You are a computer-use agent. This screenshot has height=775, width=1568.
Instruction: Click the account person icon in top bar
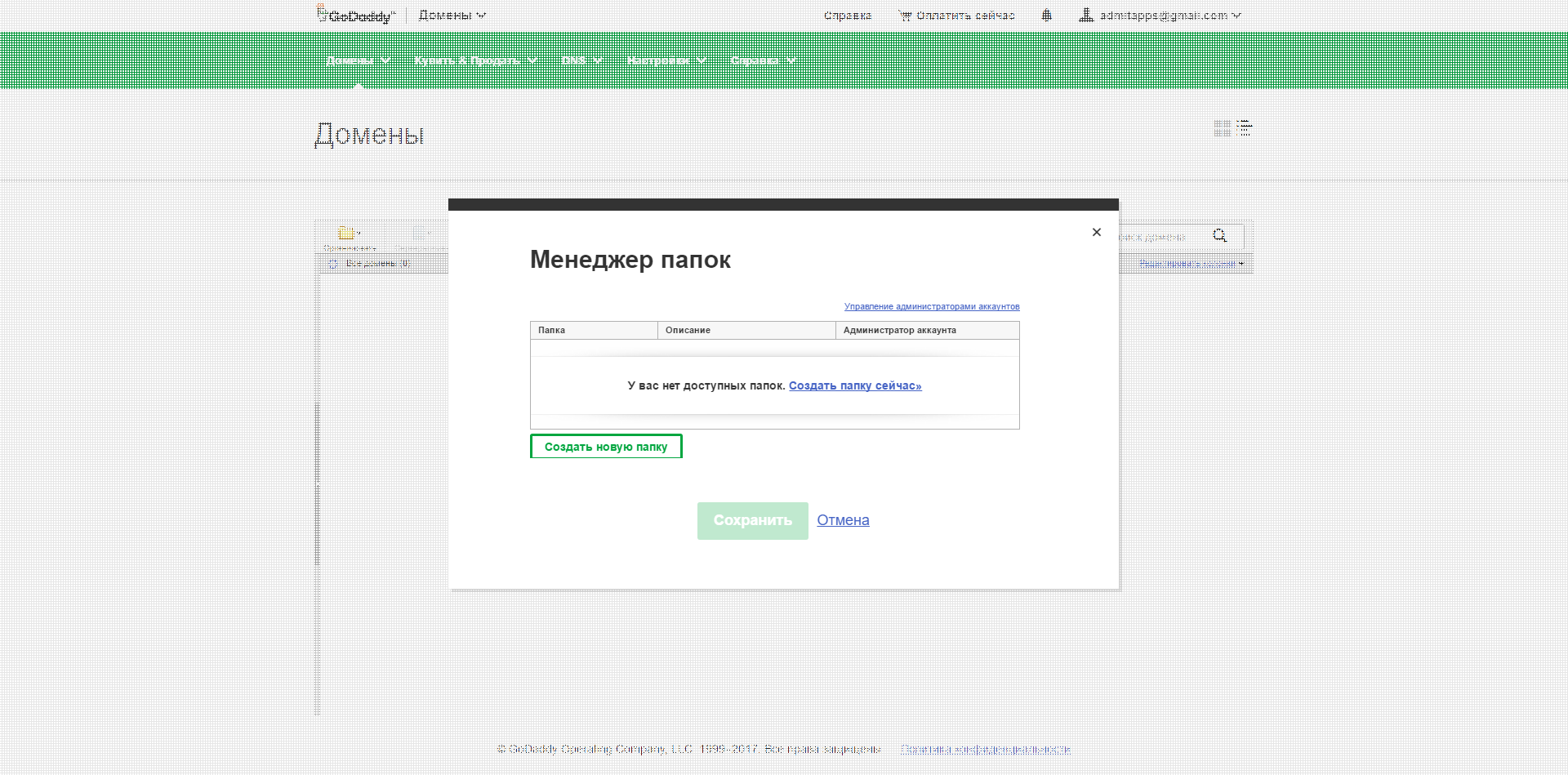coord(1085,14)
